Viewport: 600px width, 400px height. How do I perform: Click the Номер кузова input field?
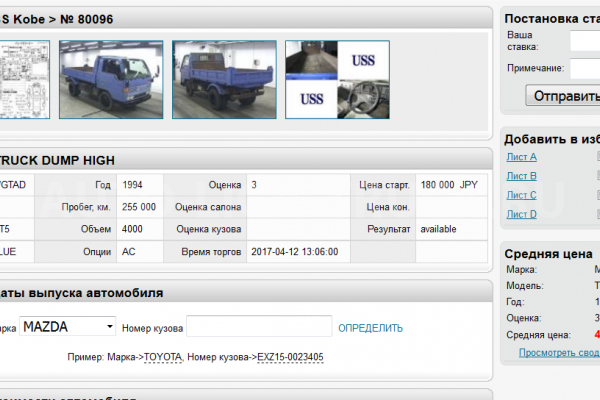(x=259, y=326)
